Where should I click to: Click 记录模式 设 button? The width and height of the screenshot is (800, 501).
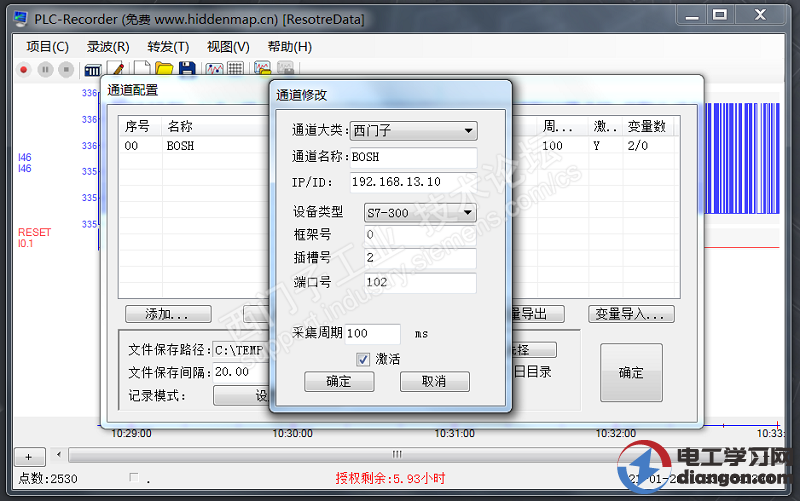click(241, 396)
